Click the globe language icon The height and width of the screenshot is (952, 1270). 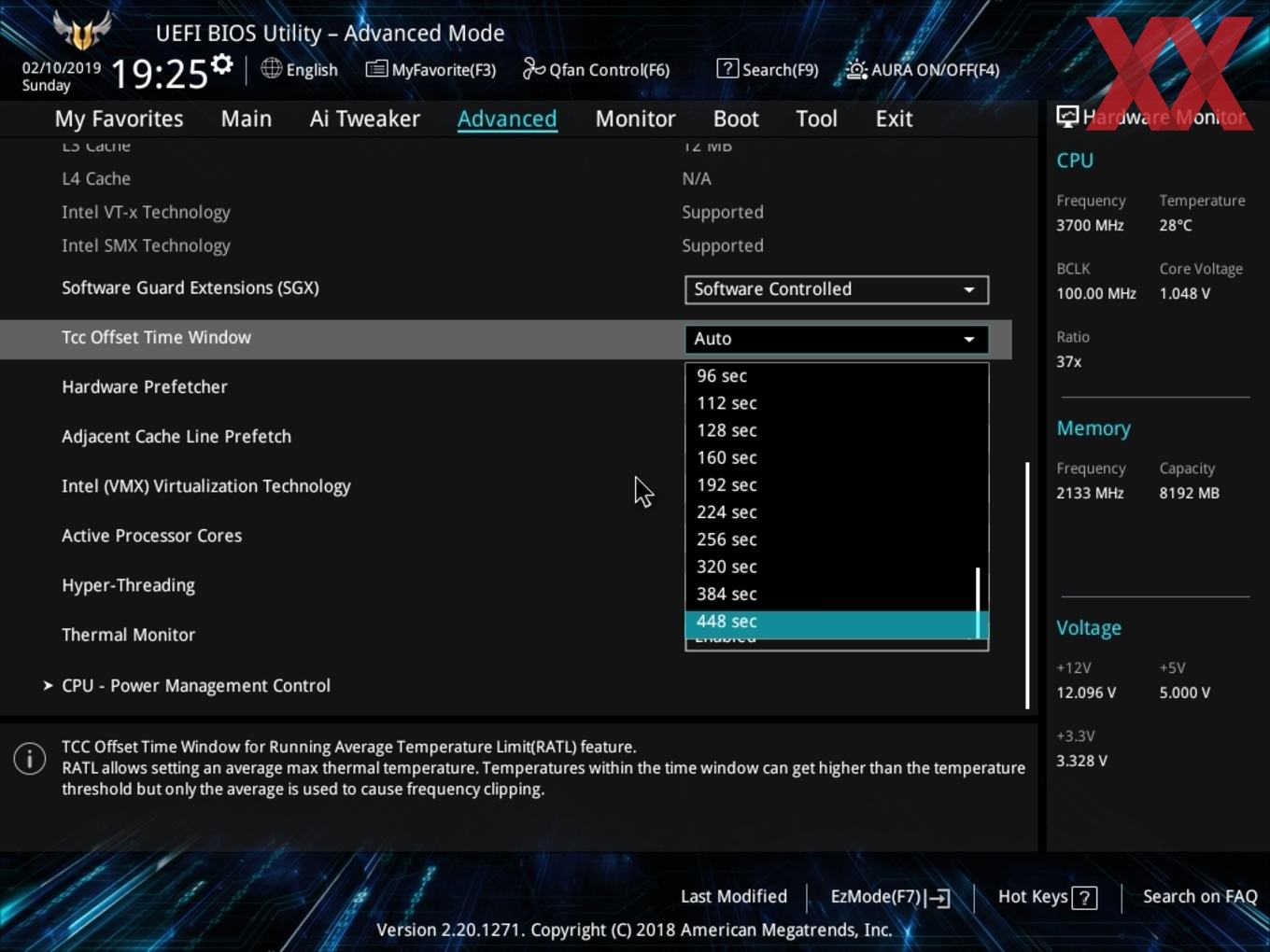pyautogui.click(x=271, y=68)
